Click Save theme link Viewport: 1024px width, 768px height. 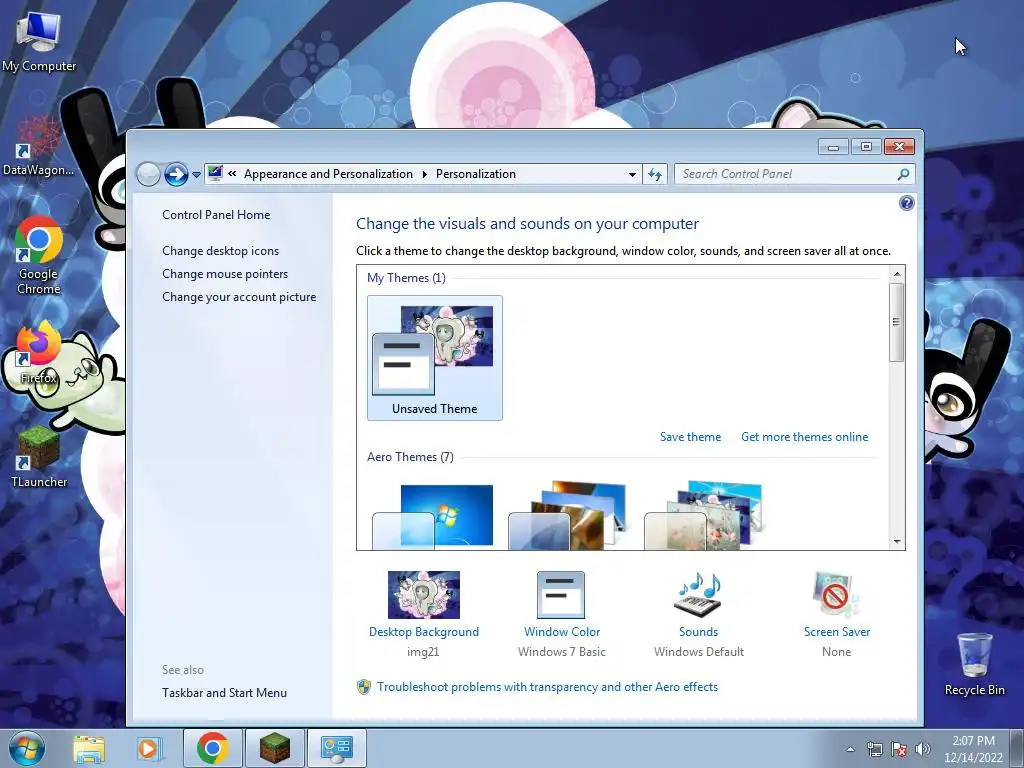(x=690, y=437)
